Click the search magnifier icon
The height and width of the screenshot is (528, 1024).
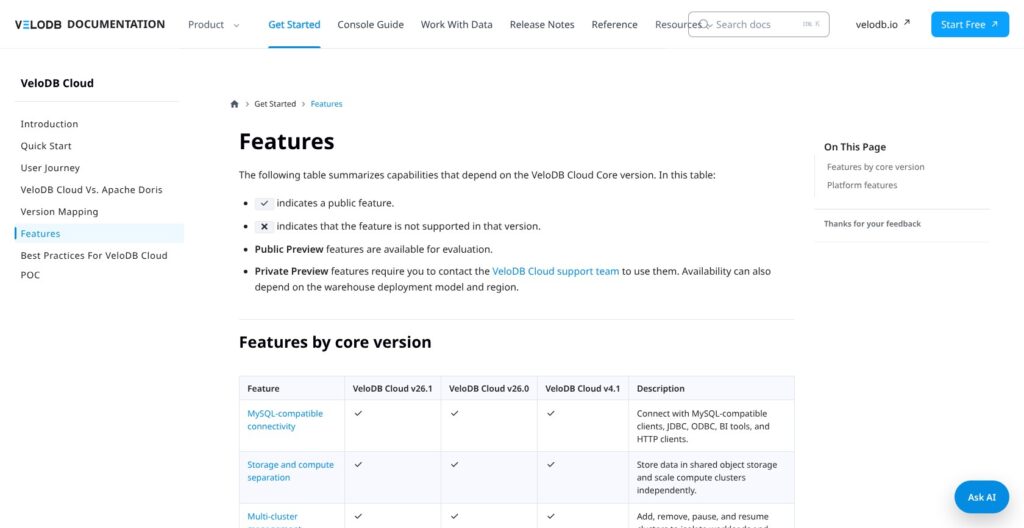coord(703,24)
